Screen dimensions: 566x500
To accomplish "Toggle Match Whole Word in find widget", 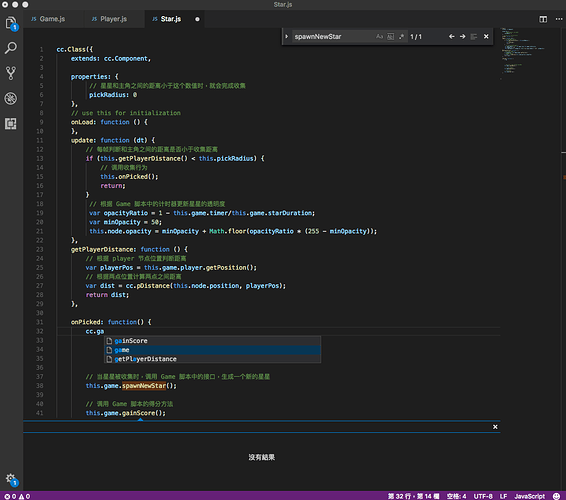I will (x=390, y=36).
